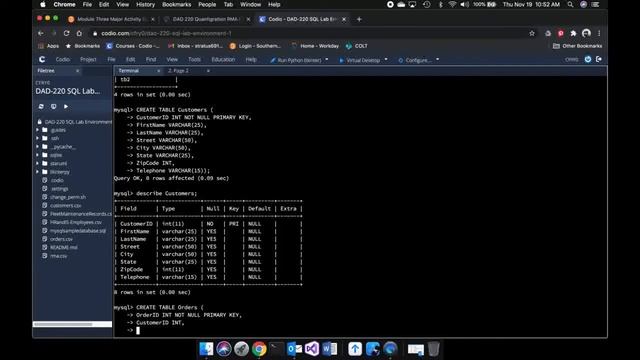
Task: Click the Codio logo icon
Action: (x=42, y=59)
